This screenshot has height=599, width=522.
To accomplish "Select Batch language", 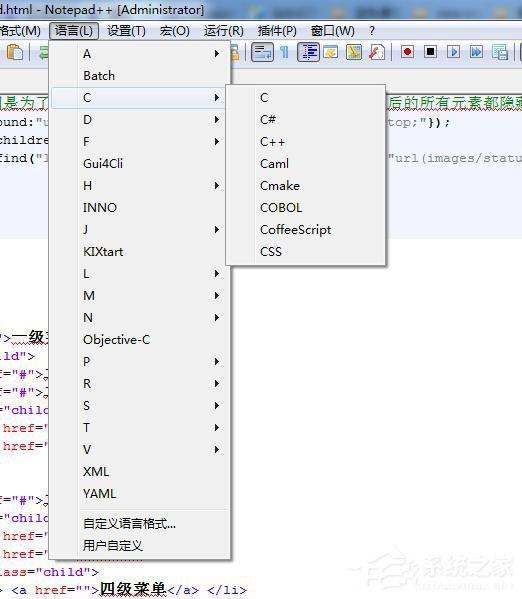I will [x=140, y=76].
